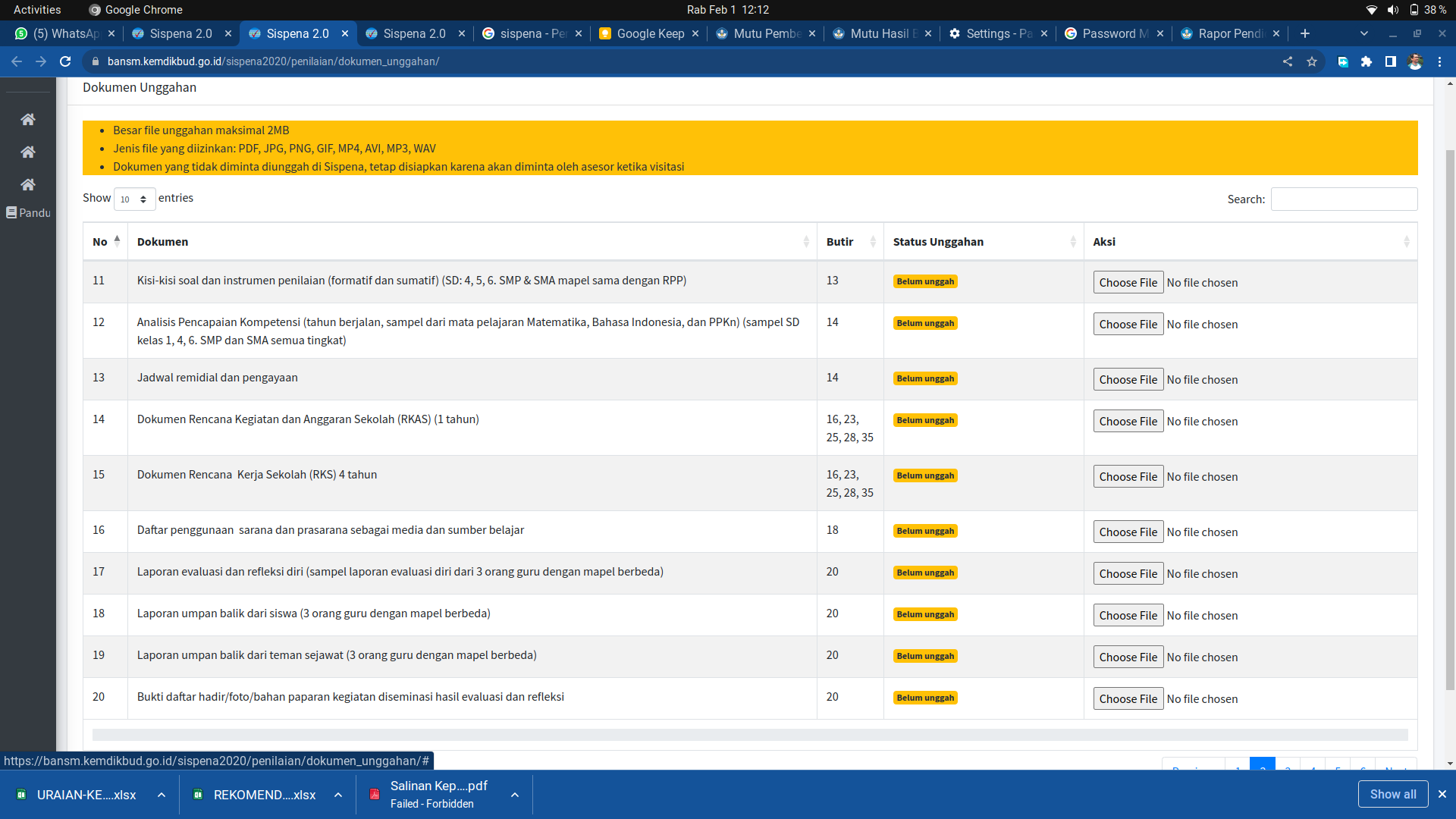The height and width of the screenshot is (819, 1456).
Task: Choose File for Analisis Pencapaian Kompetensi
Action: 1128,324
